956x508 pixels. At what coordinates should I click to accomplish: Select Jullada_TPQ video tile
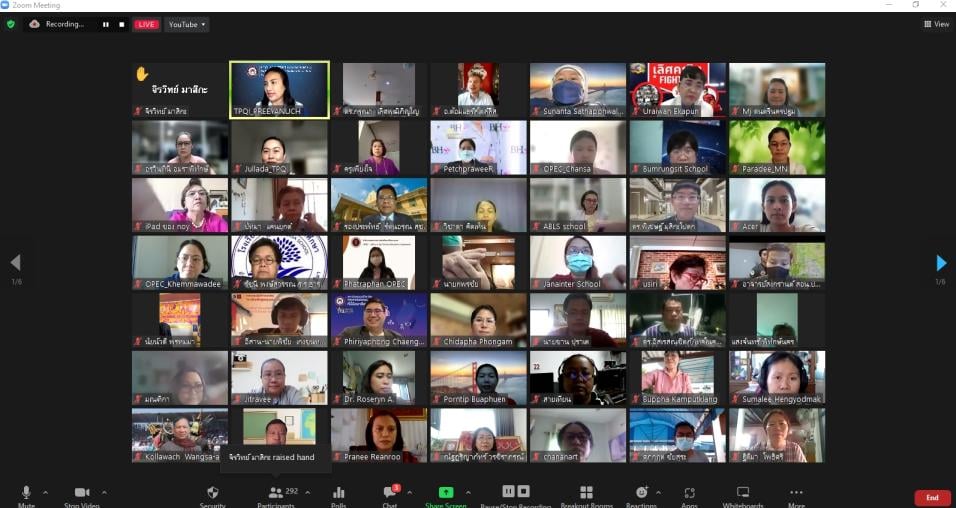pyautogui.click(x=279, y=148)
